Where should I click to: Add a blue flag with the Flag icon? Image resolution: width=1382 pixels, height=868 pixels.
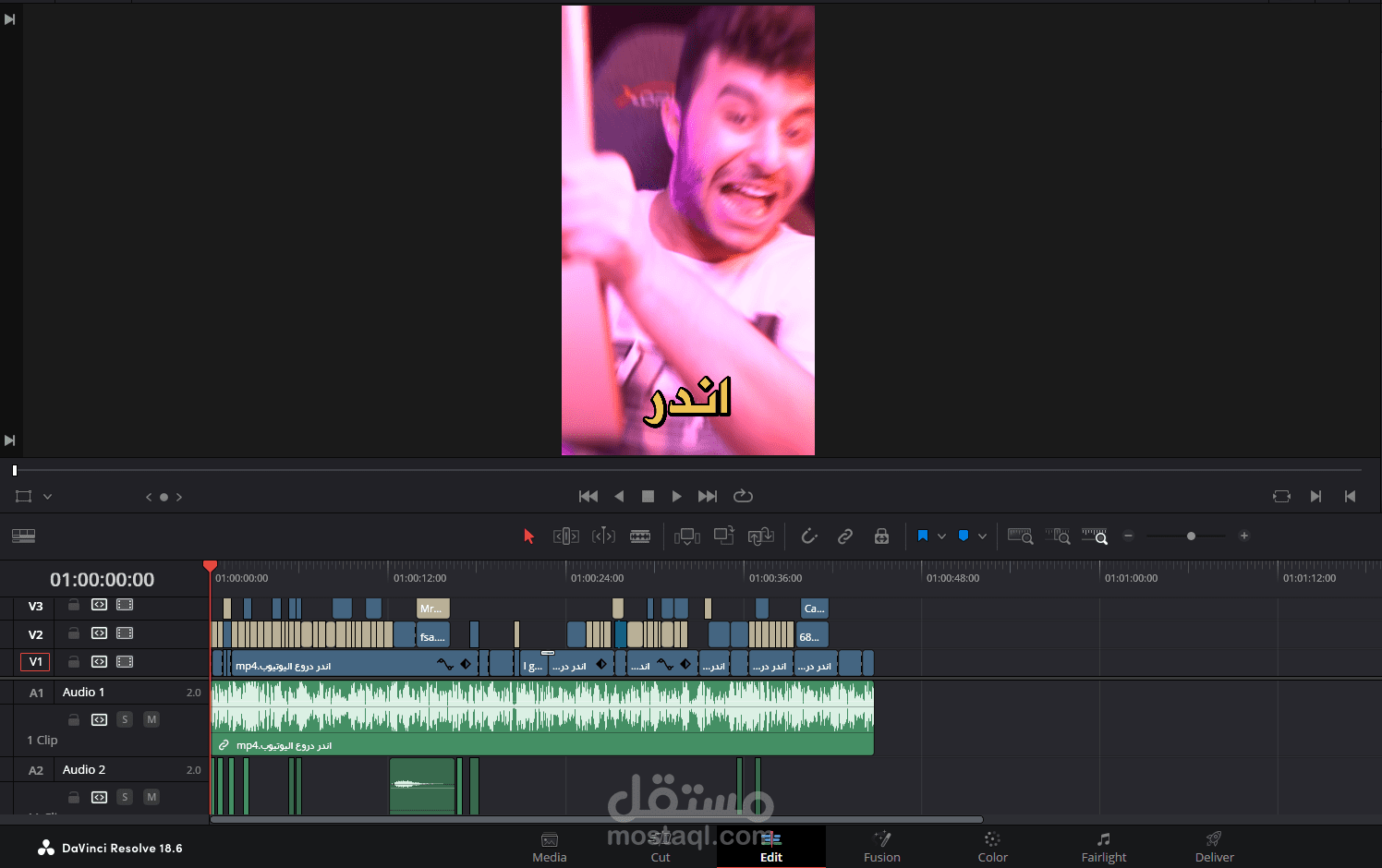[x=922, y=536]
